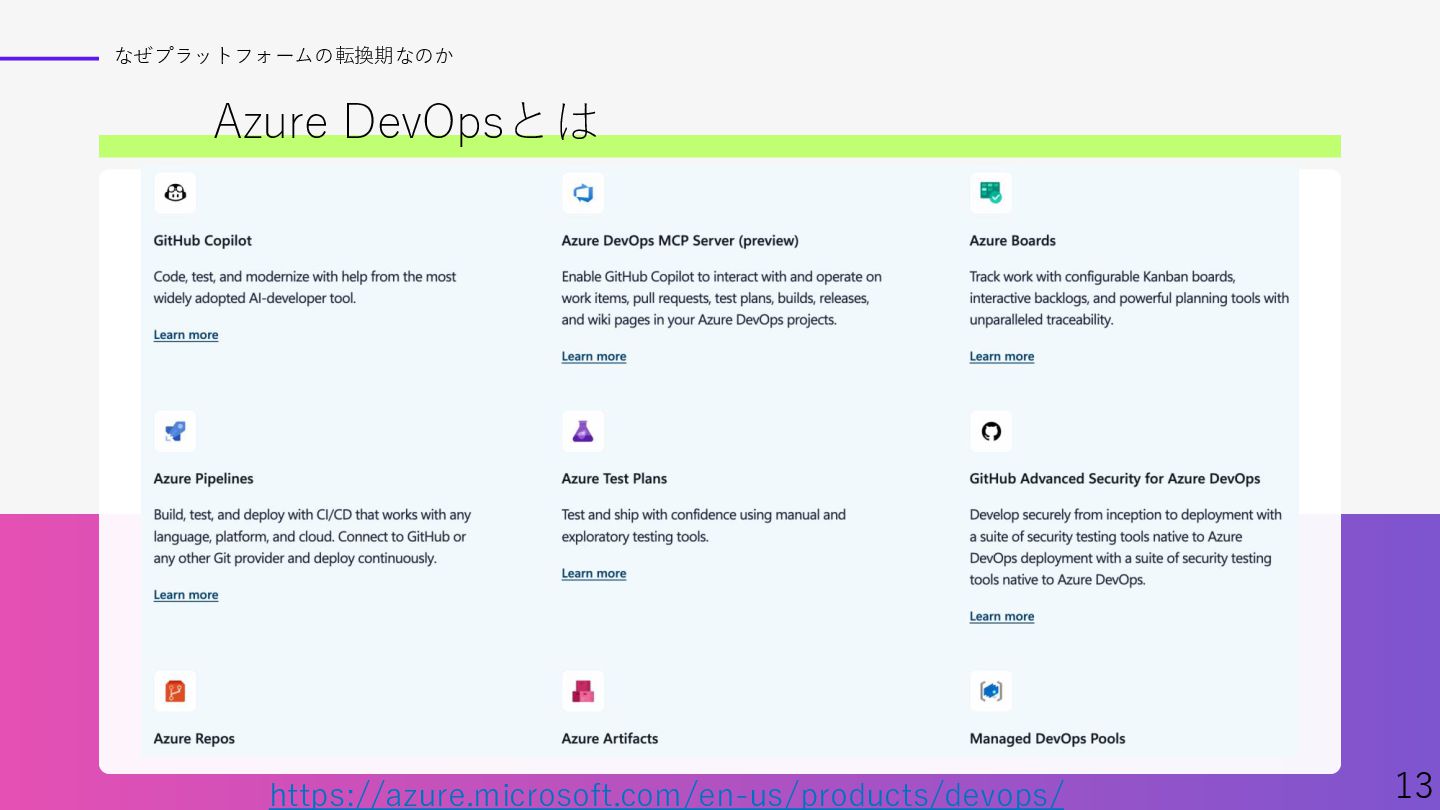Open Learn more under Azure Boards
This screenshot has width=1440, height=810.
pos(1002,357)
